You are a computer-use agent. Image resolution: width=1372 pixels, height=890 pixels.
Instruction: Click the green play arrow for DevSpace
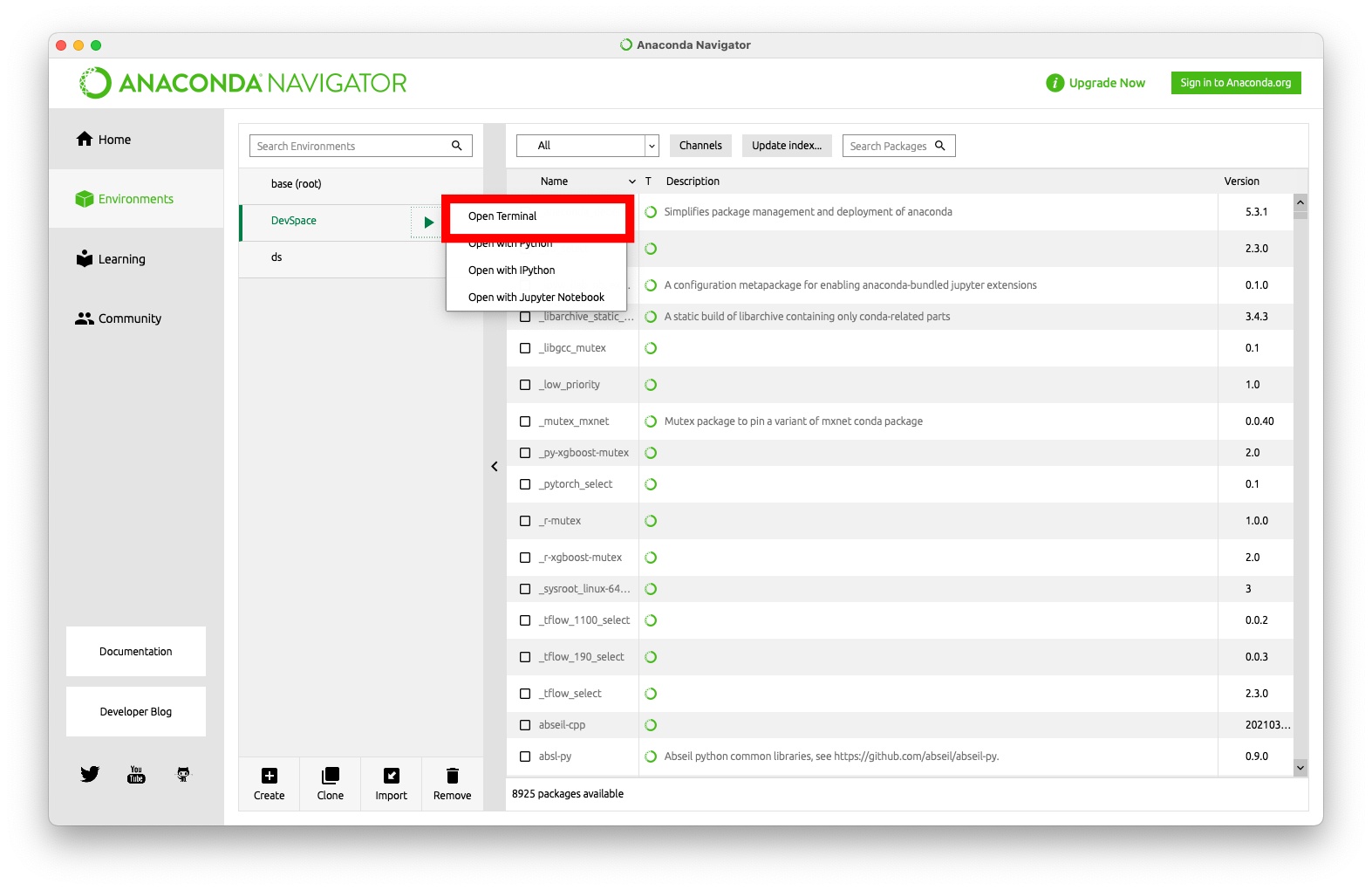[428, 222]
